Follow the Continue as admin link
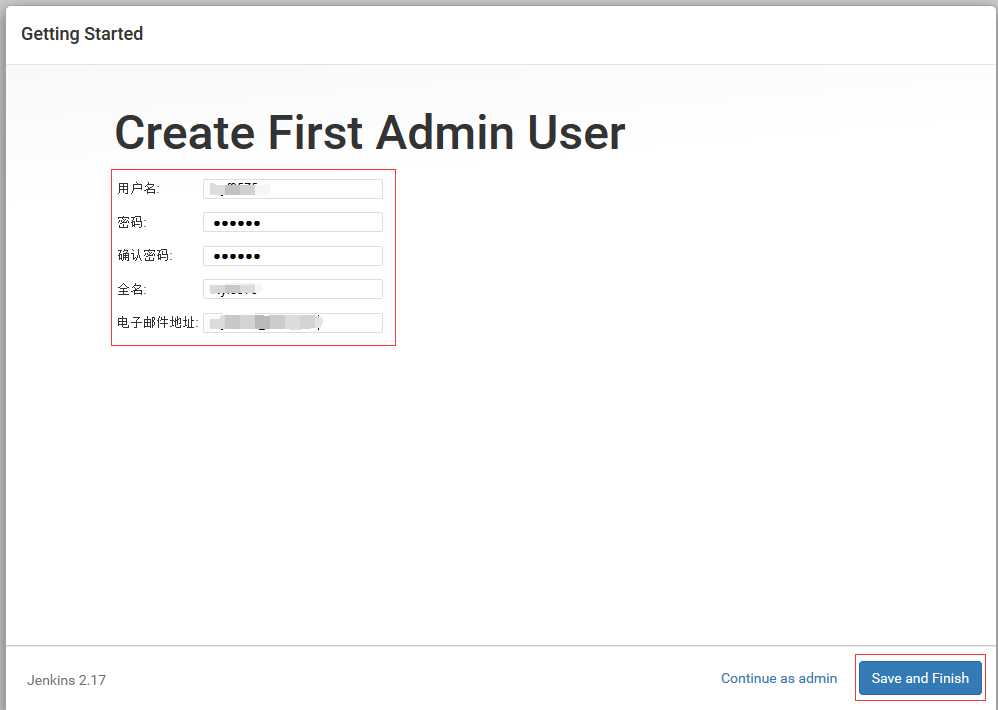 click(x=778, y=678)
